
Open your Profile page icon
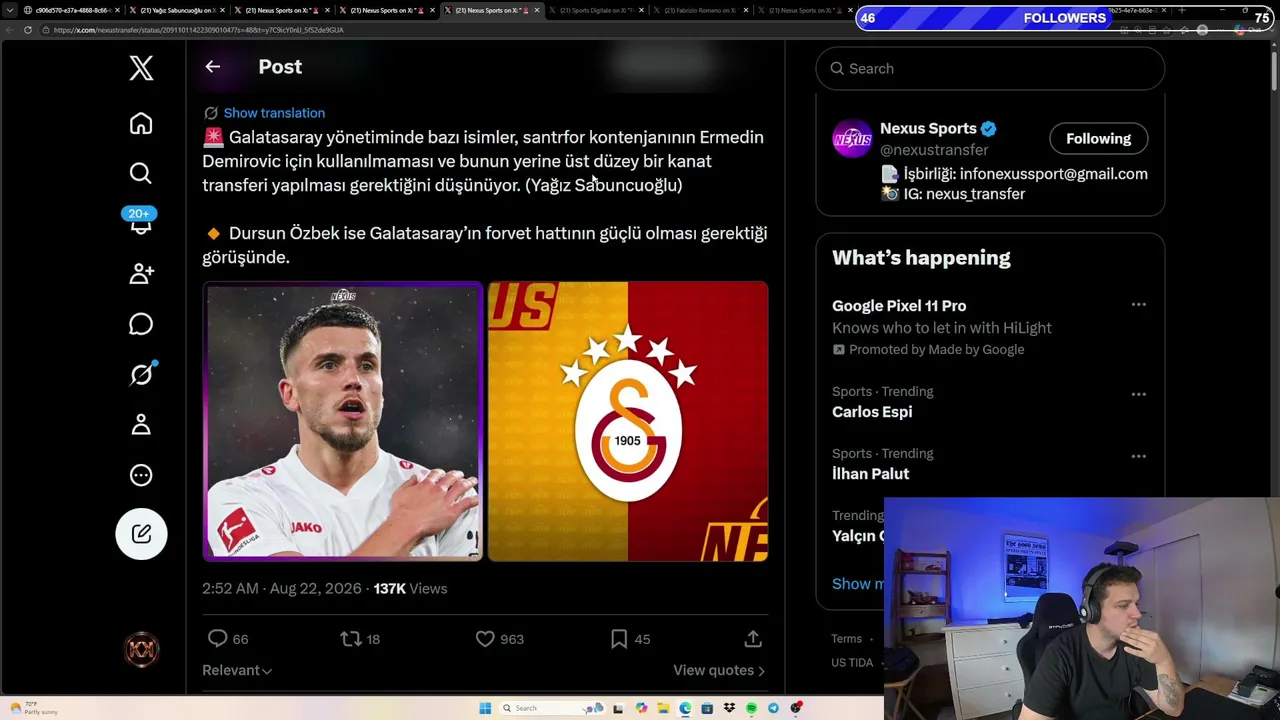click(x=141, y=425)
